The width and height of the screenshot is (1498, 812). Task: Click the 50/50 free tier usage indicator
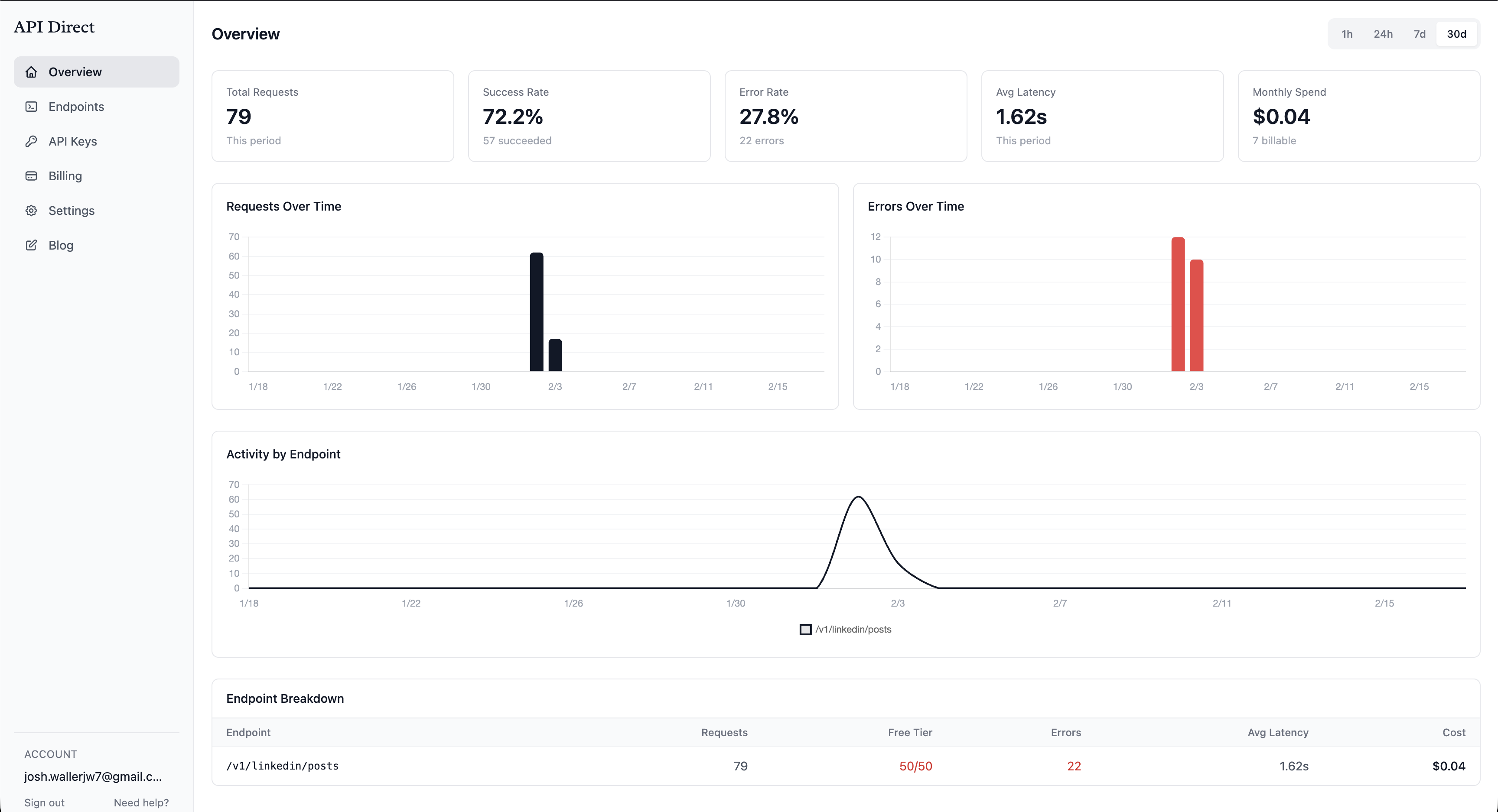915,766
